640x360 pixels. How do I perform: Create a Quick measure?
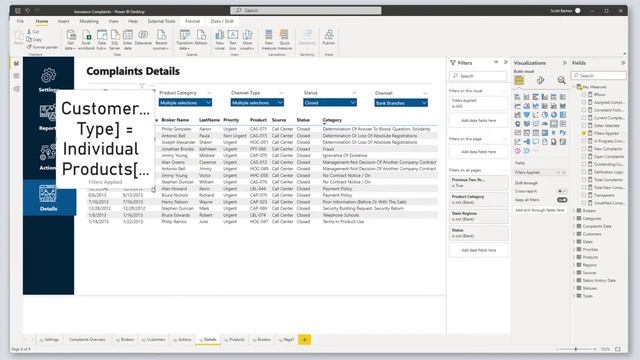(284, 40)
